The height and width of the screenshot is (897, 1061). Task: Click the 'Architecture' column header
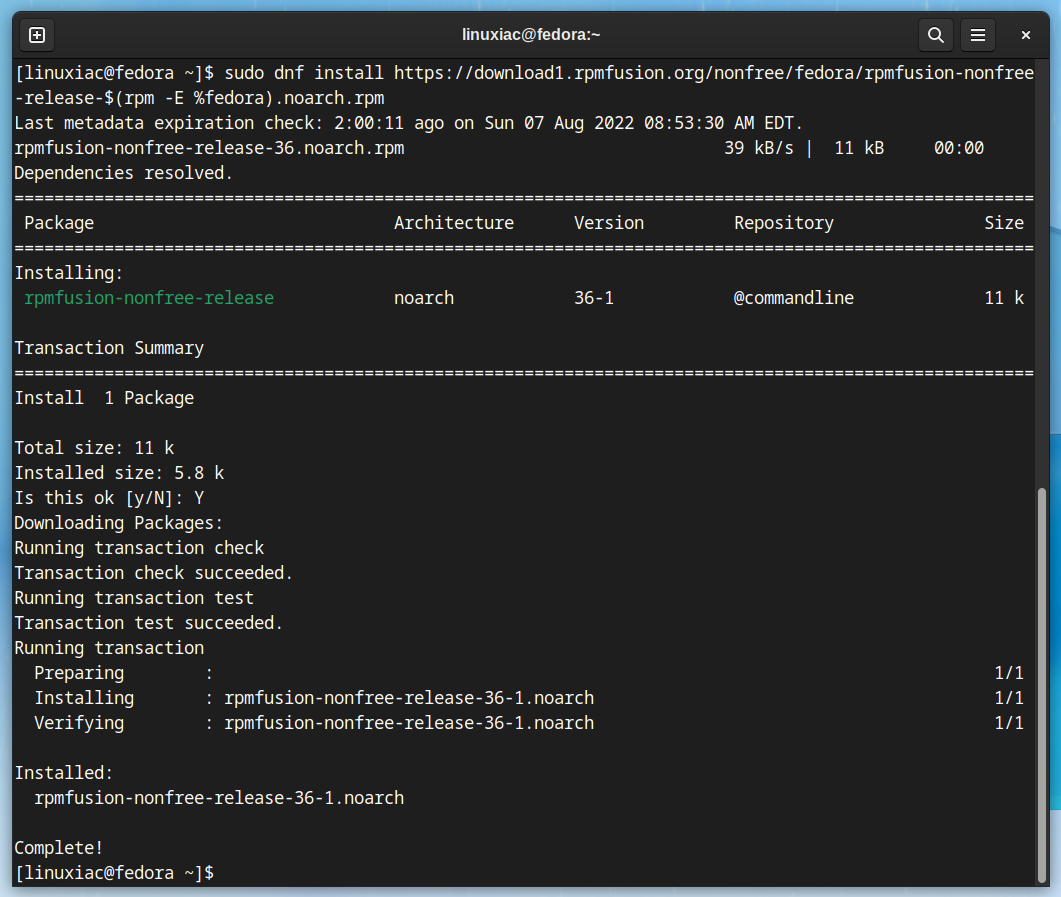454,223
